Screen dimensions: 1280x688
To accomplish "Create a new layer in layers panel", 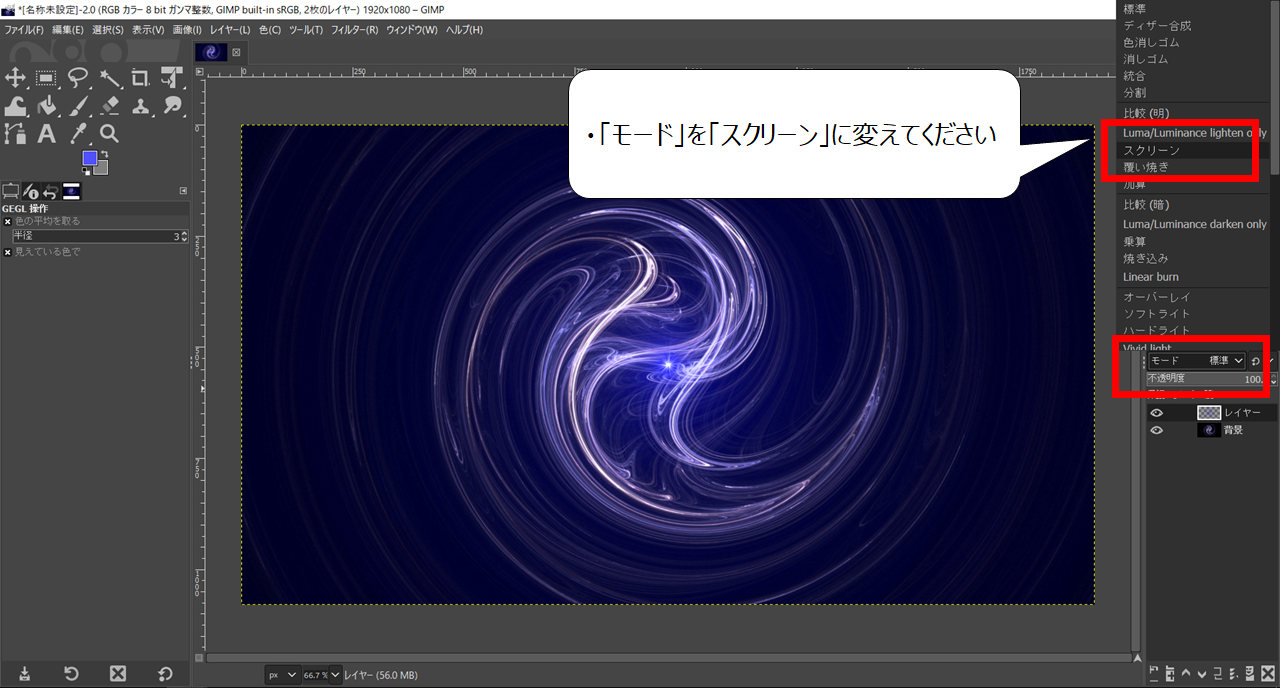I will [x=1155, y=673].
